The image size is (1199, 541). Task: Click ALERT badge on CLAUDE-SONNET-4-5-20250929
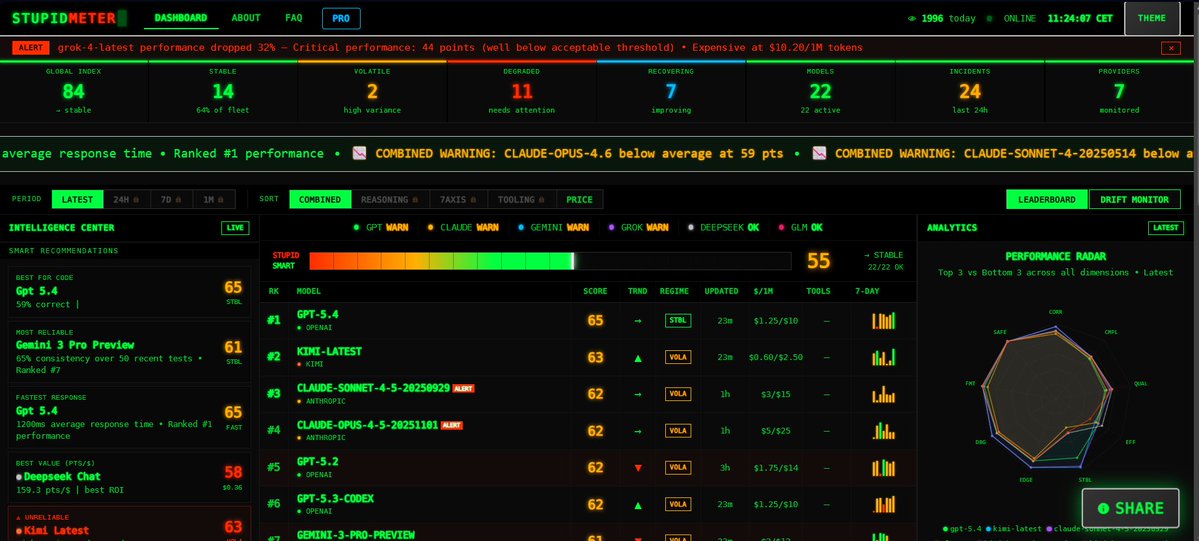[x=463, y=389]
